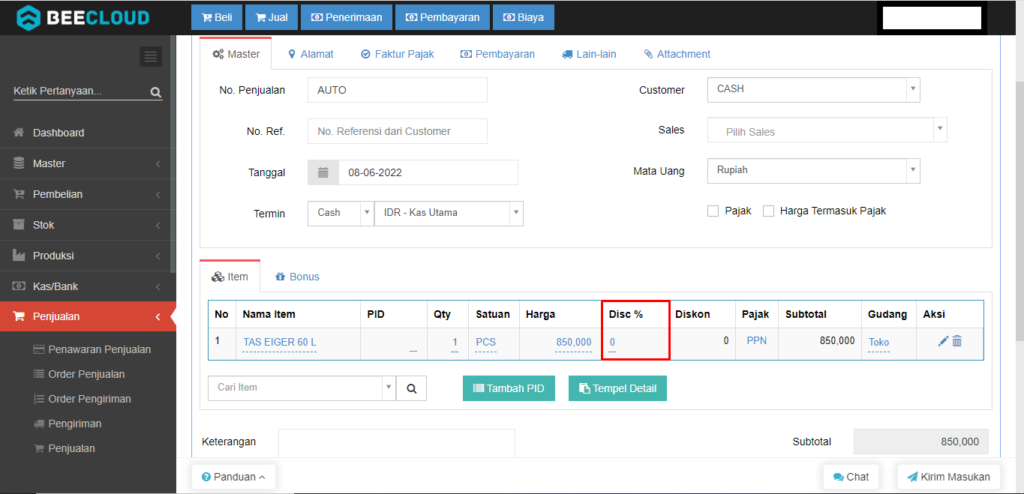Open the IDR - Kas Utama dropdown
1024x494 pixels.
tap(449, 213)
